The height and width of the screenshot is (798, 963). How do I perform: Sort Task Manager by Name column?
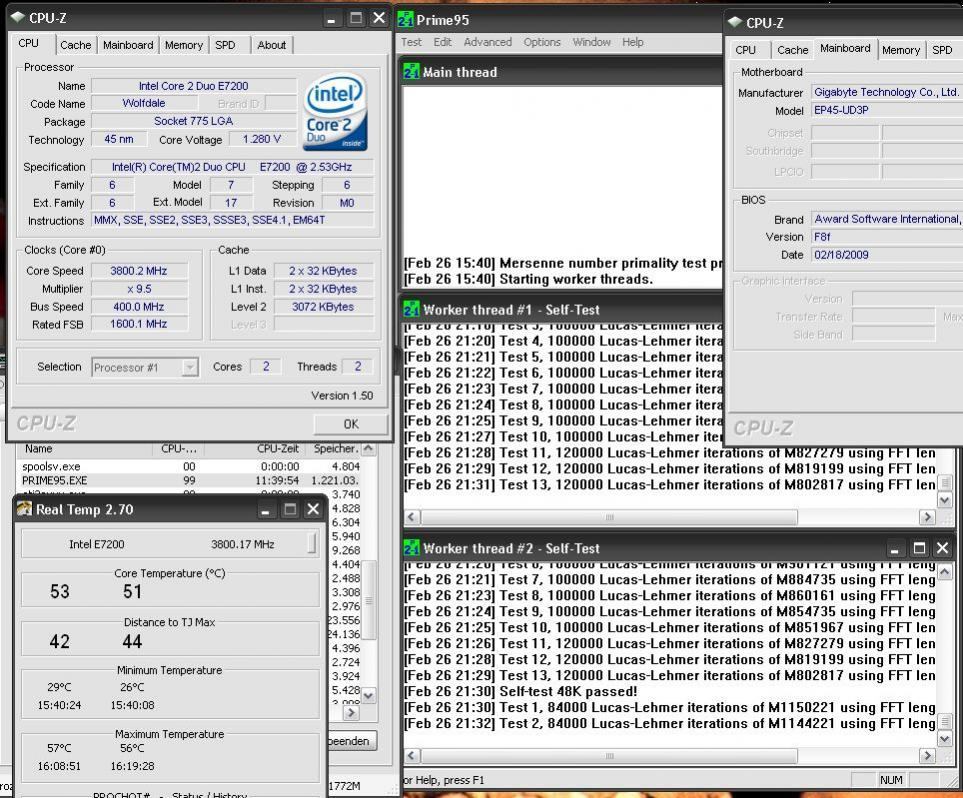(x=84, y=449)
